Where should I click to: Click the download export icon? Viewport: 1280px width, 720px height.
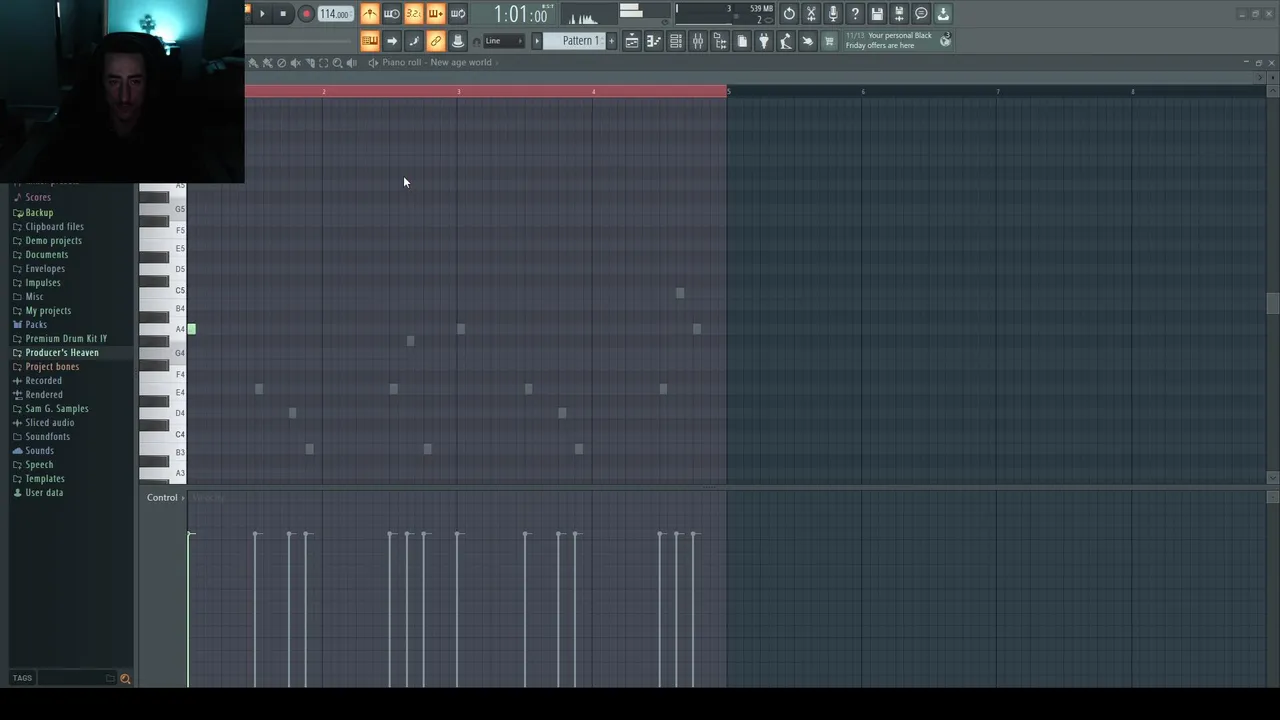pyautogui.click(x=943, y=14)
